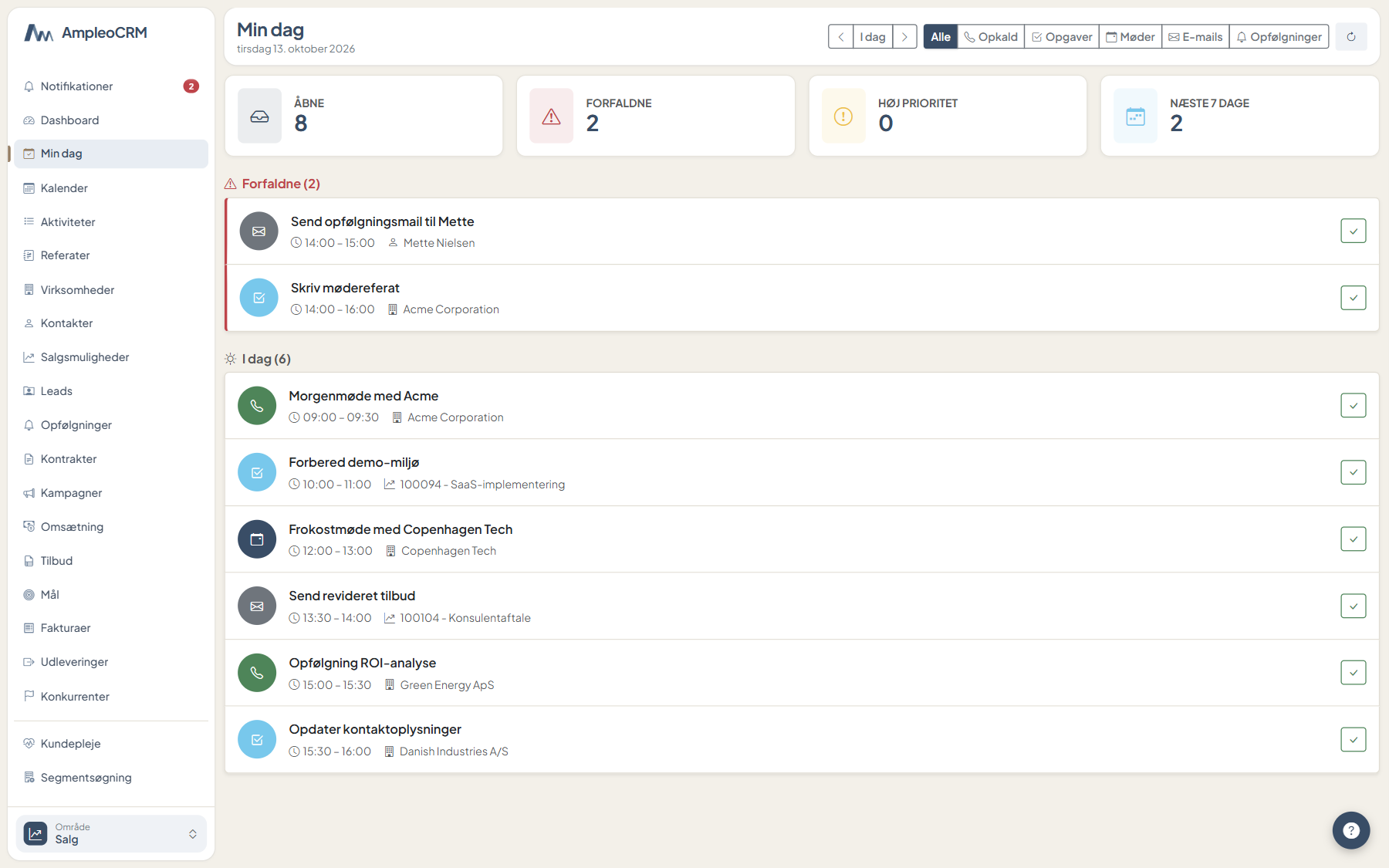
Task: Go to previous day with left chevron
Action: point(841,37)
